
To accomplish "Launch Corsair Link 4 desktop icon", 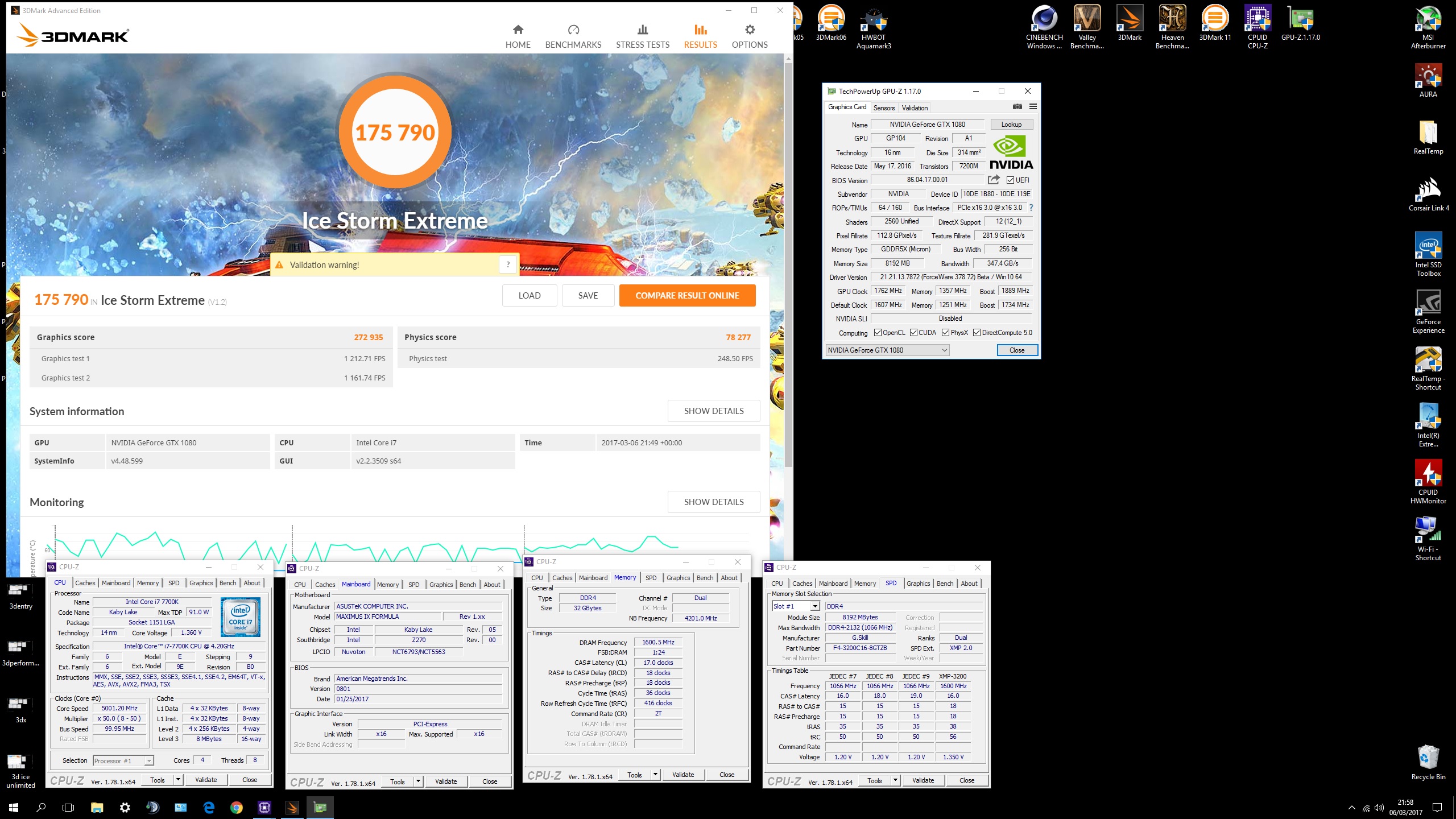I will (1428, 193).
